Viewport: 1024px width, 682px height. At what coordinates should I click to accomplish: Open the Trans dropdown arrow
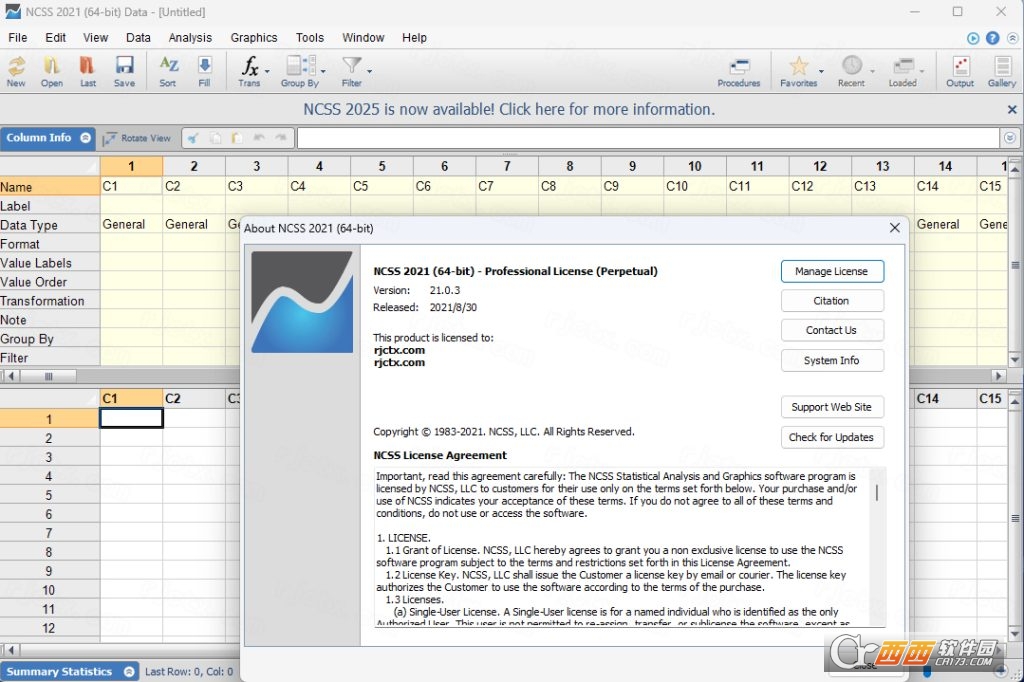tap(266, 71)
